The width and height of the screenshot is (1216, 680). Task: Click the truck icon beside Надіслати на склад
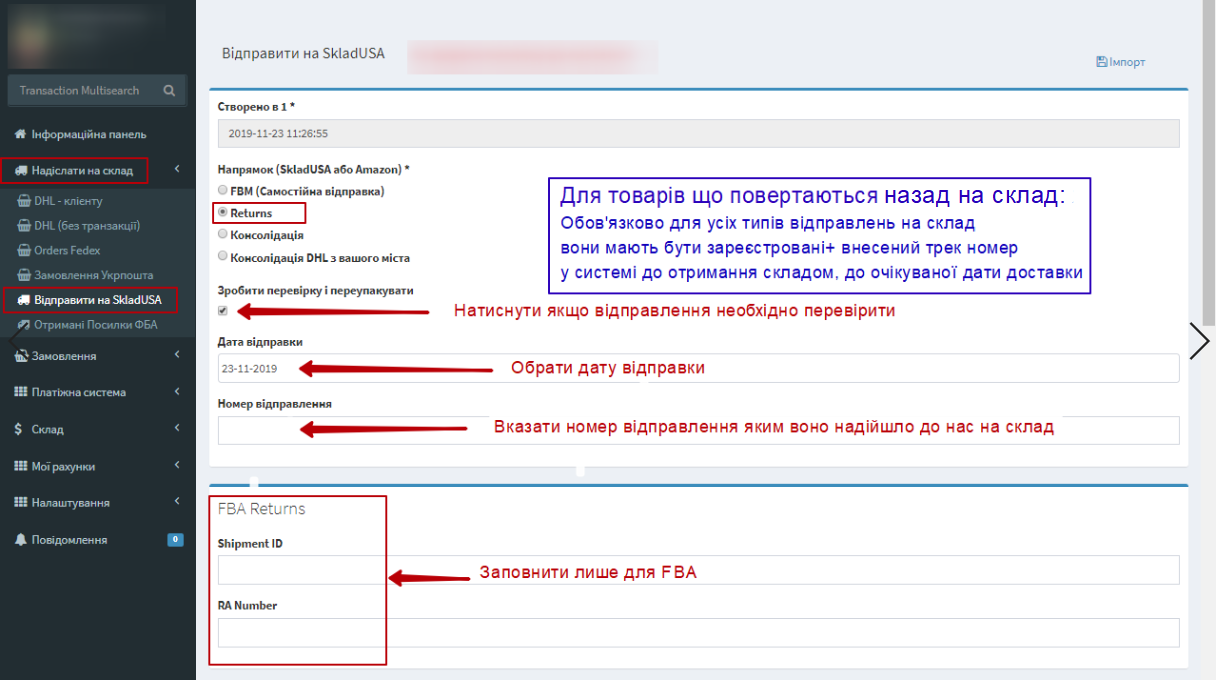20,171
